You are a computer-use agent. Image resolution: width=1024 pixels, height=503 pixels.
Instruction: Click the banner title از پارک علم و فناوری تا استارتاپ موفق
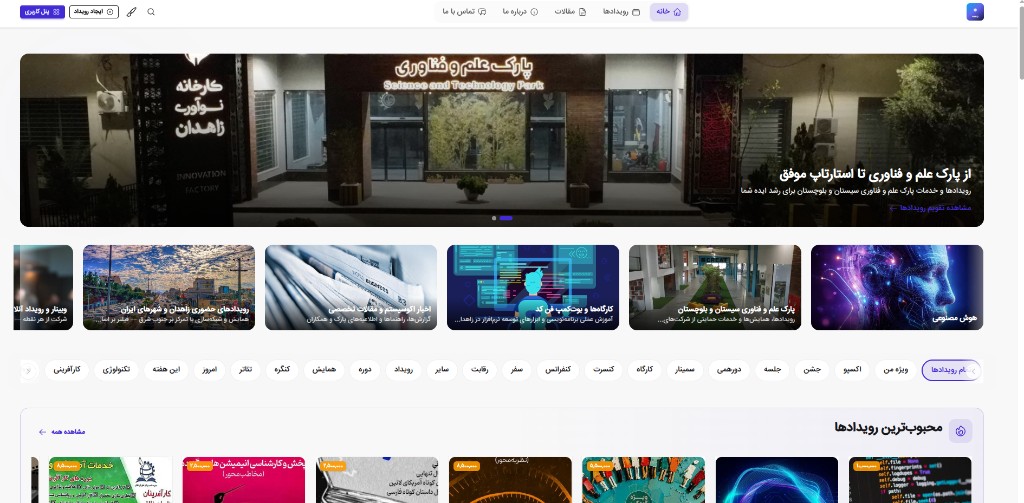(x=875, y=174)
